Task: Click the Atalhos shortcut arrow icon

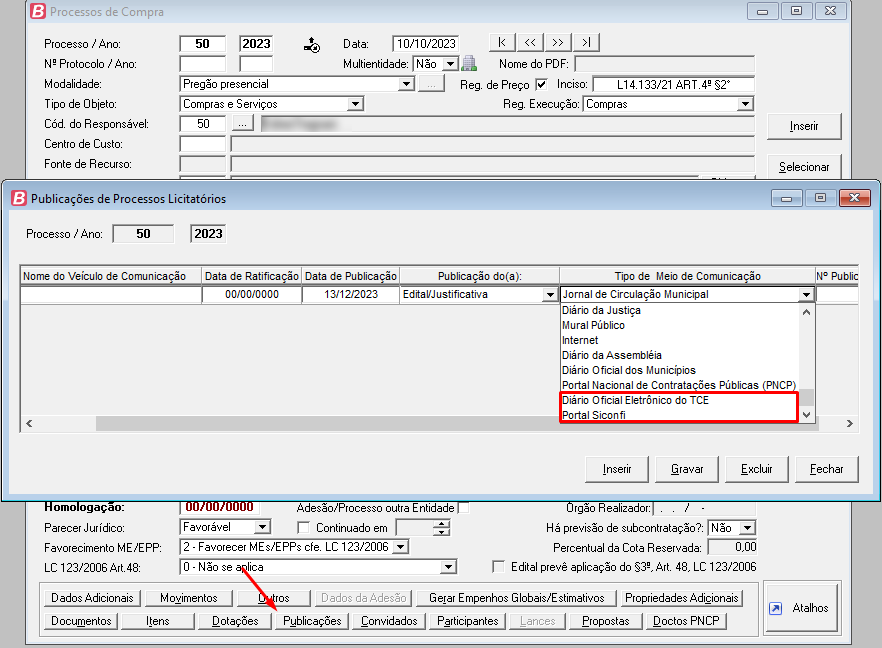Action: (776, 608)
